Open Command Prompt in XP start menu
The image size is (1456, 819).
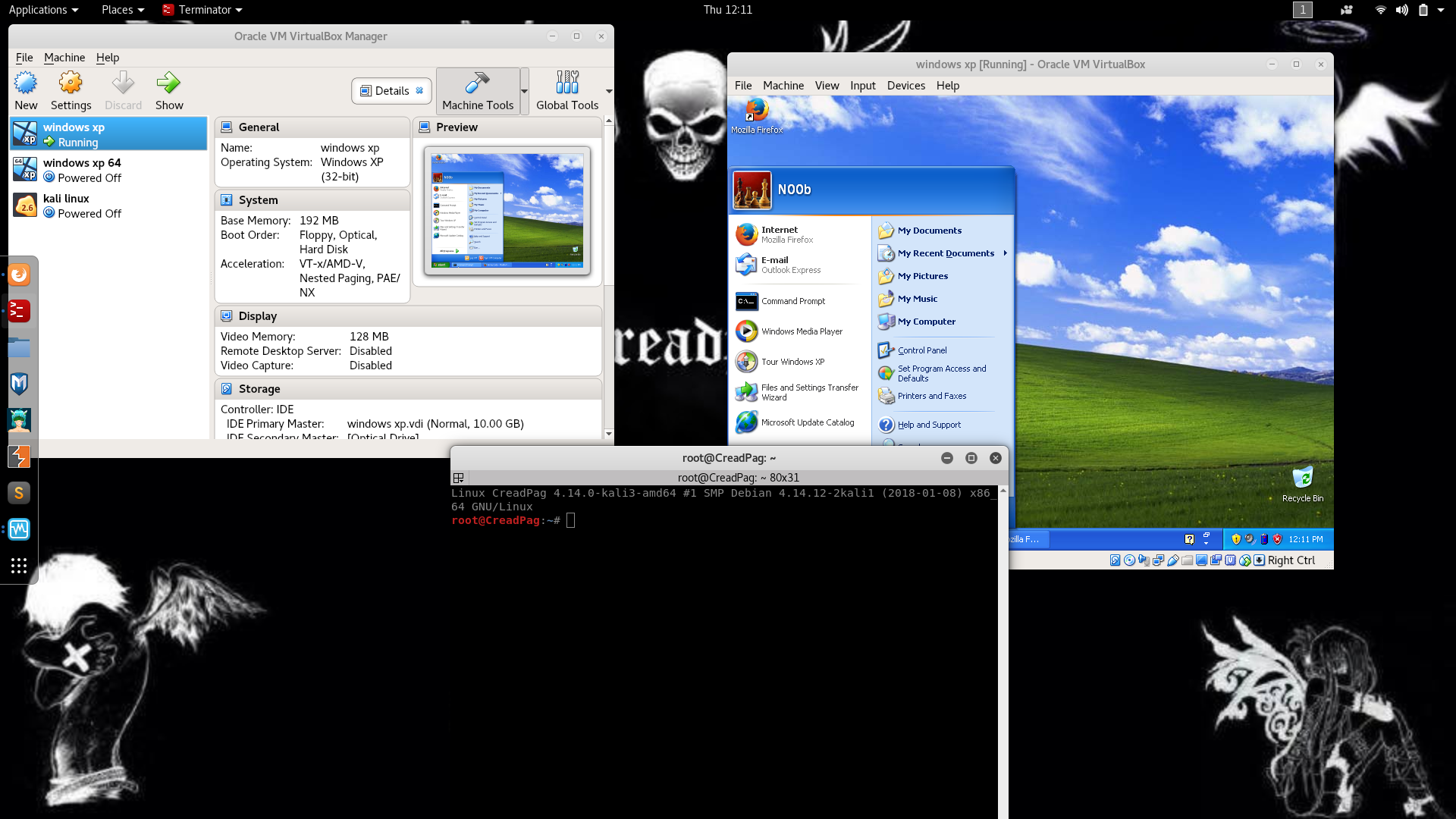pos(792,301)
